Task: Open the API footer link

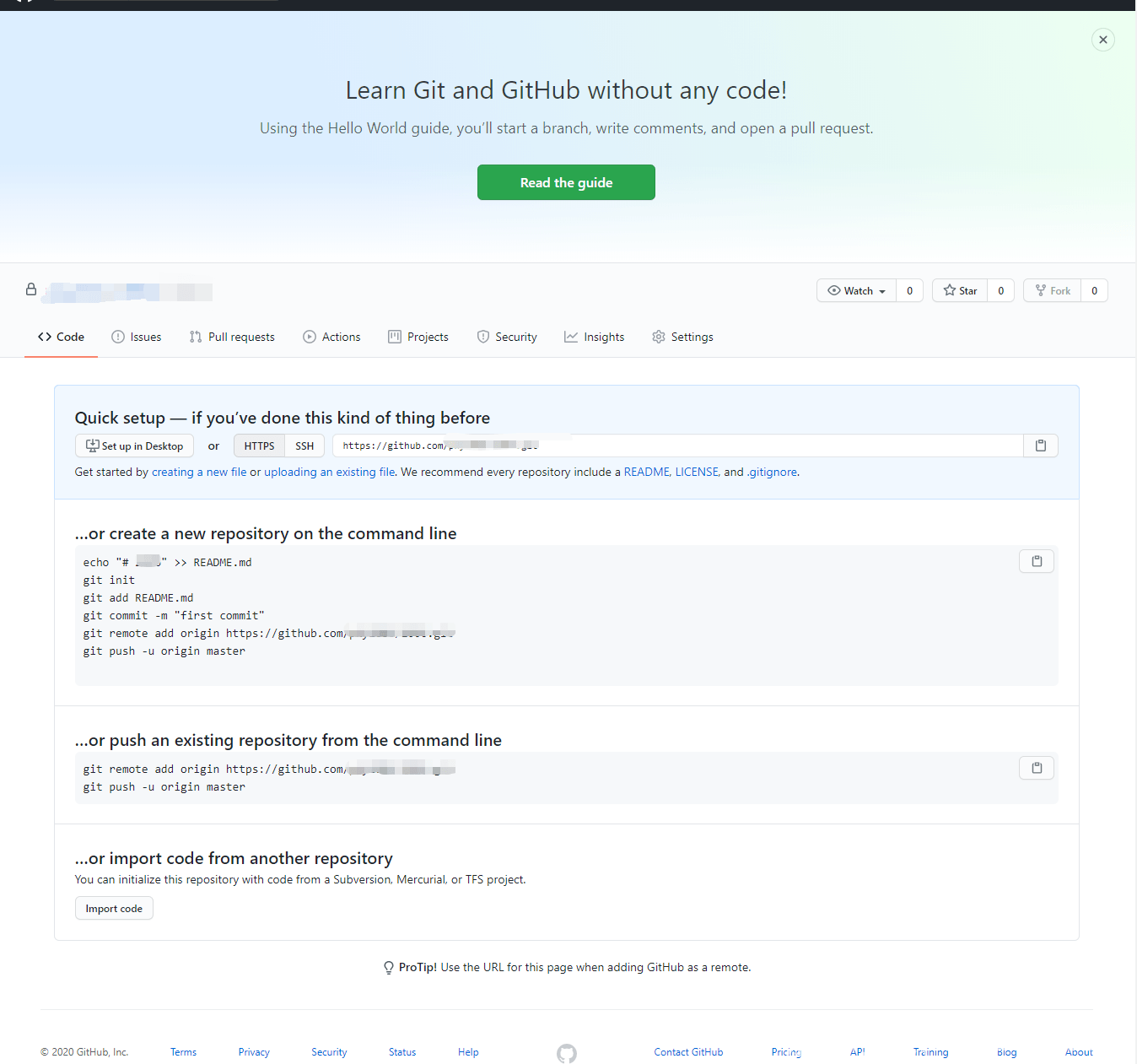Action: [x=858, y=1052]
